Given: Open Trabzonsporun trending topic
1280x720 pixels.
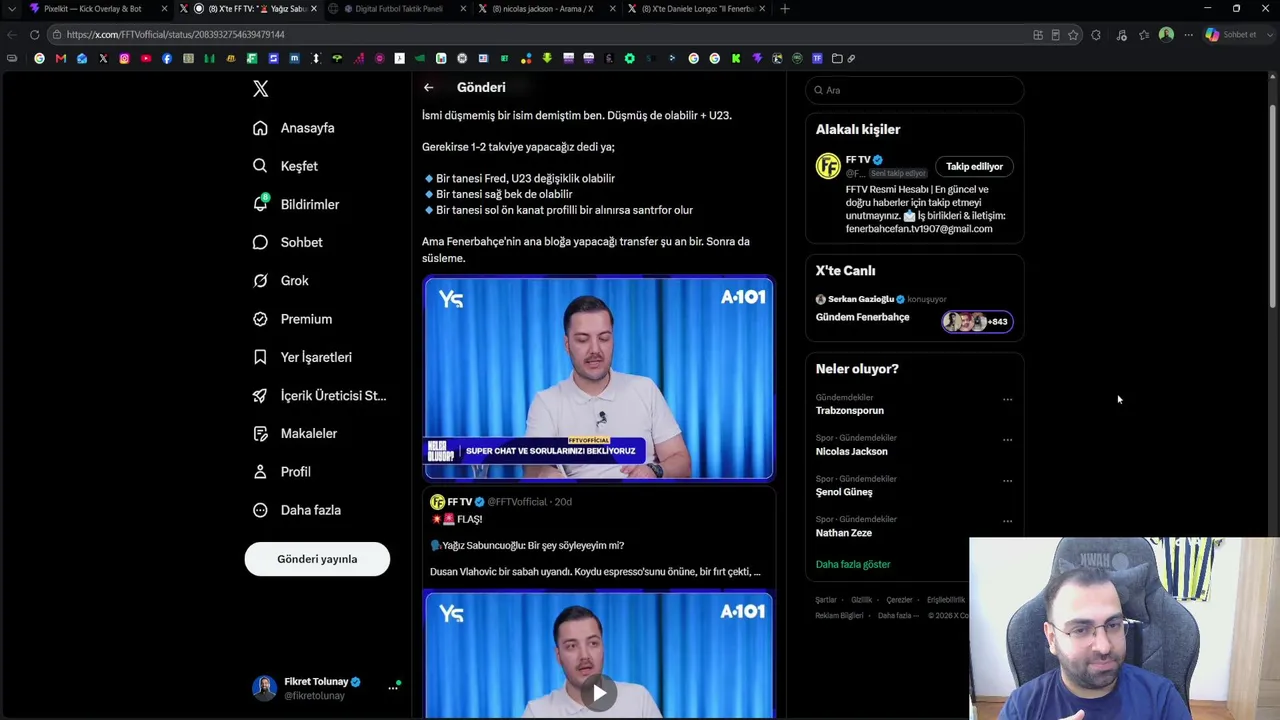Looking at the screenshot, I should [x=850, y=411].
